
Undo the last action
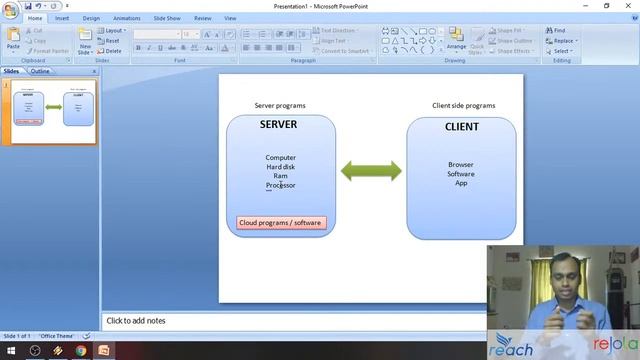coord(38,6)
